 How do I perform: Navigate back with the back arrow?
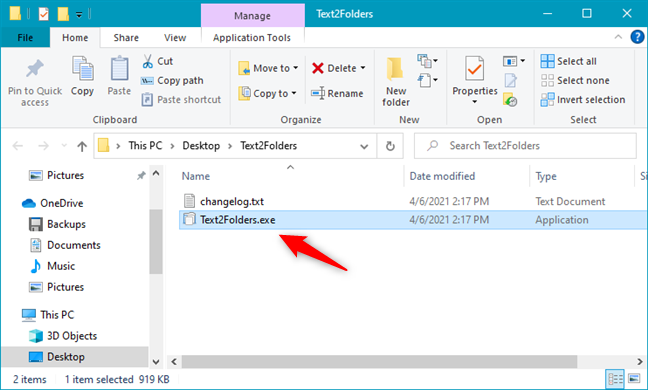18,145
